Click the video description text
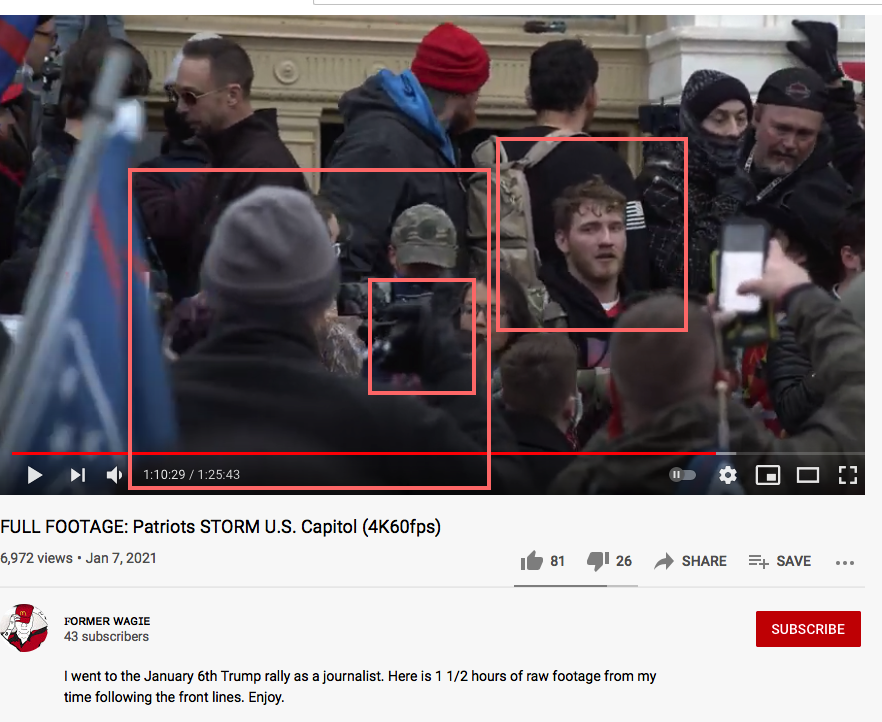Viewport: 882px width, 722px height. (360, 687)
